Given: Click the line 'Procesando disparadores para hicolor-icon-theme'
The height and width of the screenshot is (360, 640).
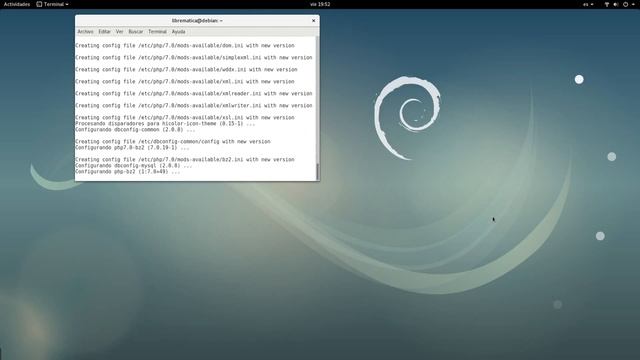Looking at the screenshot, I should point(165,124).
